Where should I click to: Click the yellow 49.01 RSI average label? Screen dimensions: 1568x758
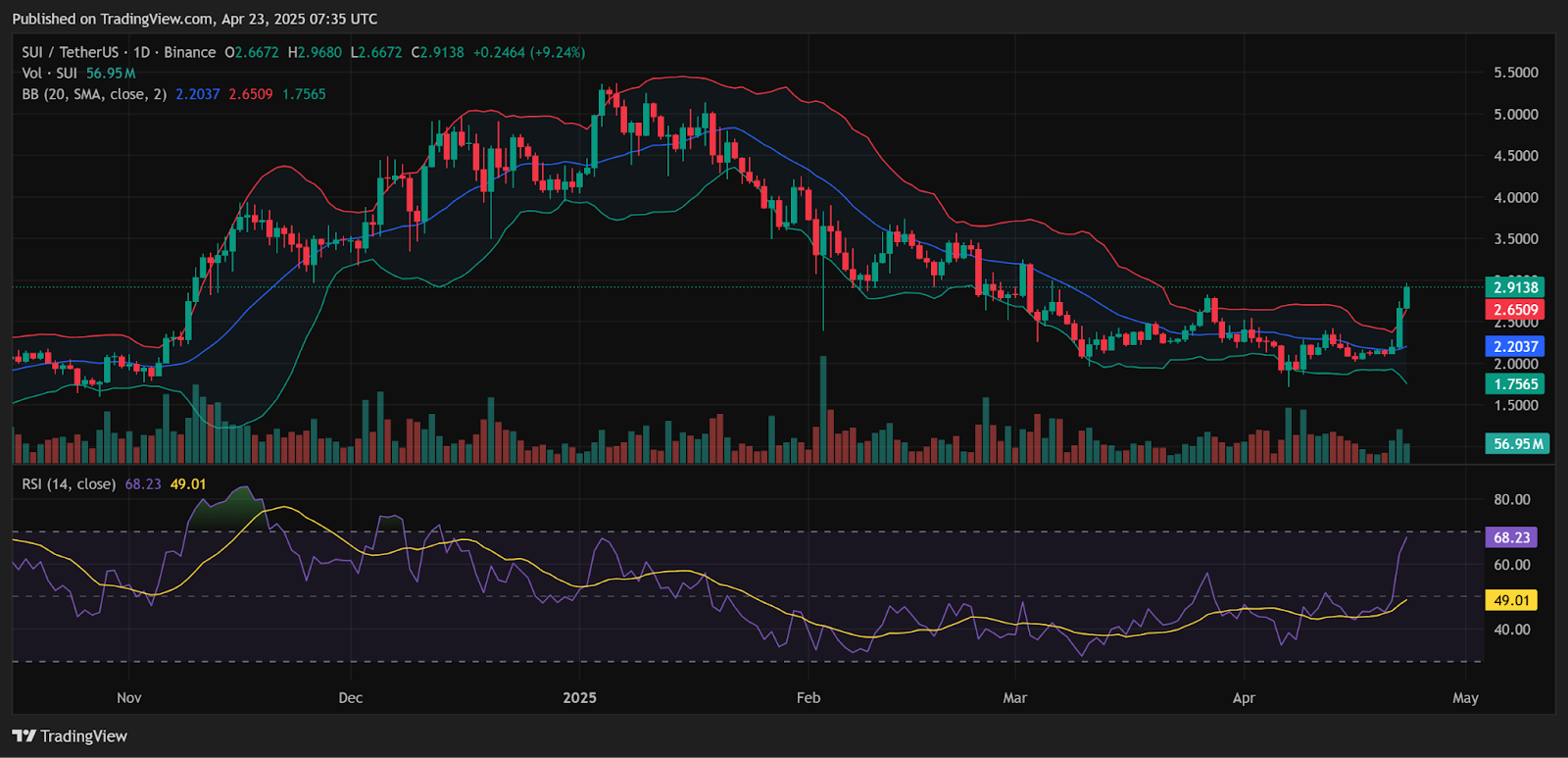click(x=1511, y=600)
